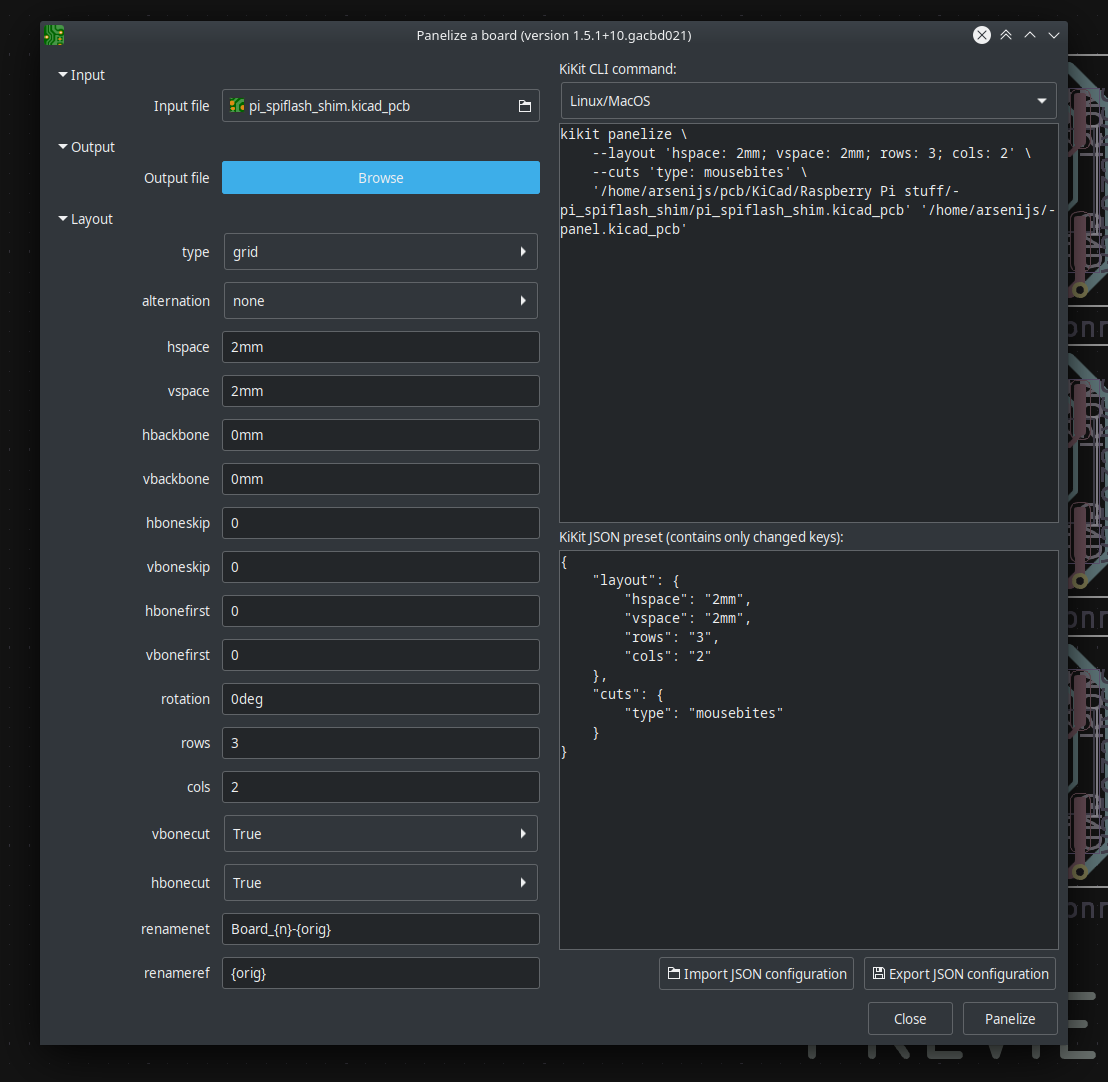Collapse the Input section
The height and width of the screenshot is (1082, 1108).
tap(64, 75)
